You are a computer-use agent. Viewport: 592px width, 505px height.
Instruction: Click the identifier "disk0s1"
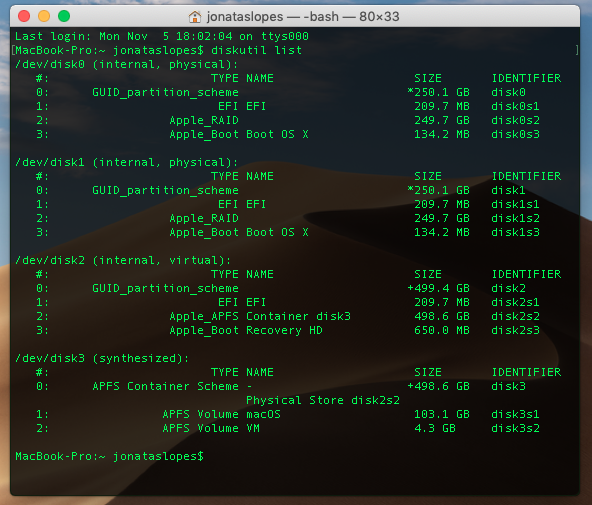point(515,106)
